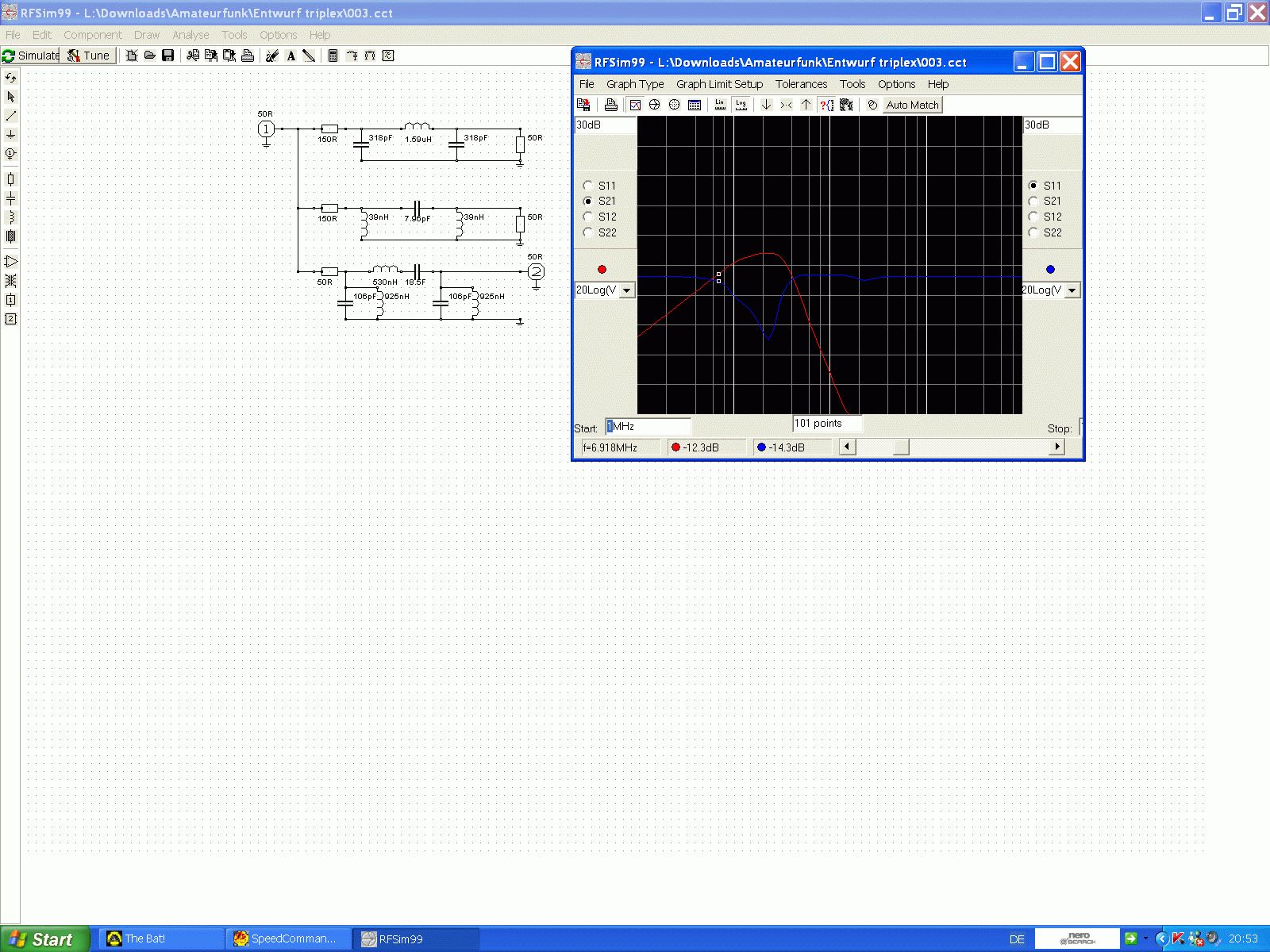The width and height of the screenshot is (1270, 952).
Task: Choose S21 radio on right side
Action: pyautogui.click(x=1033, y=202)
